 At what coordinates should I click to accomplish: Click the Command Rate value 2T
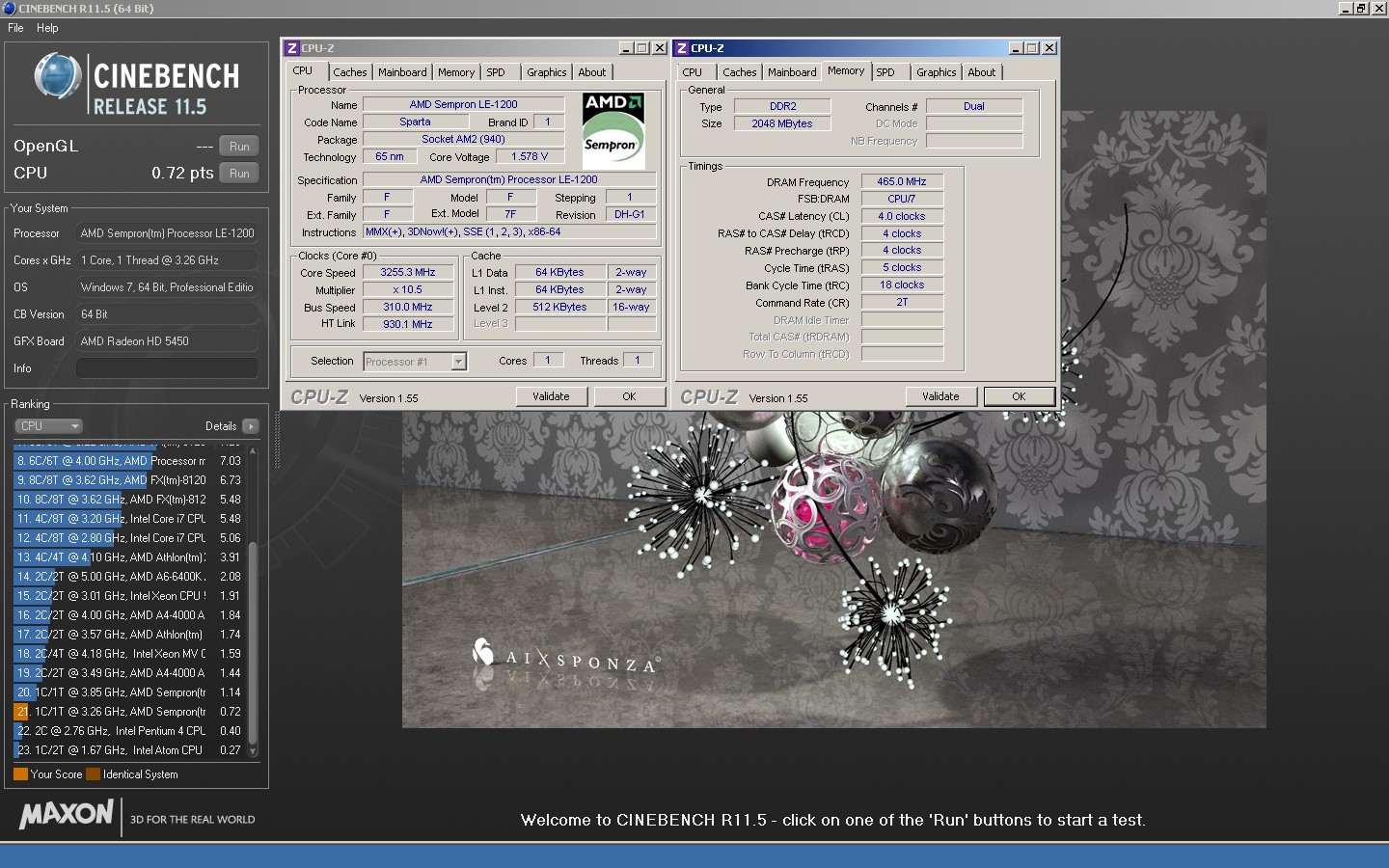coord(902,303)
